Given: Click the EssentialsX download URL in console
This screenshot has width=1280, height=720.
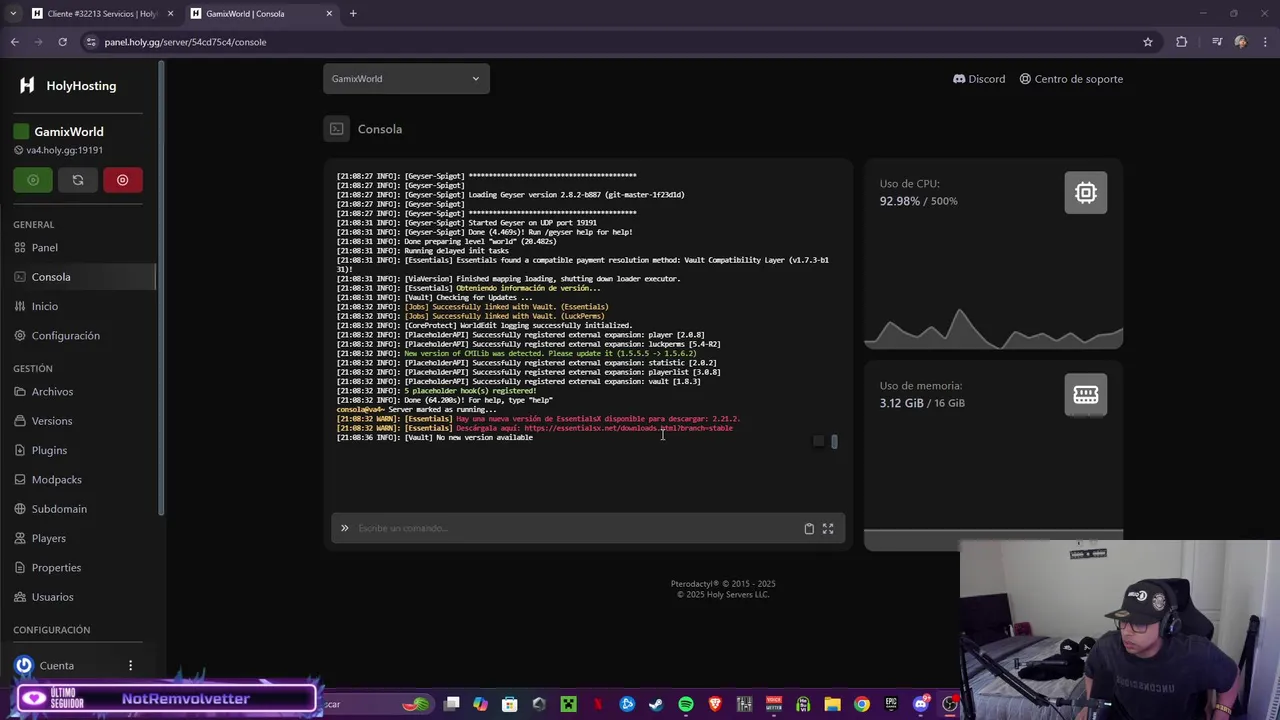Looking at the screenshot, I should click(628, 428).
